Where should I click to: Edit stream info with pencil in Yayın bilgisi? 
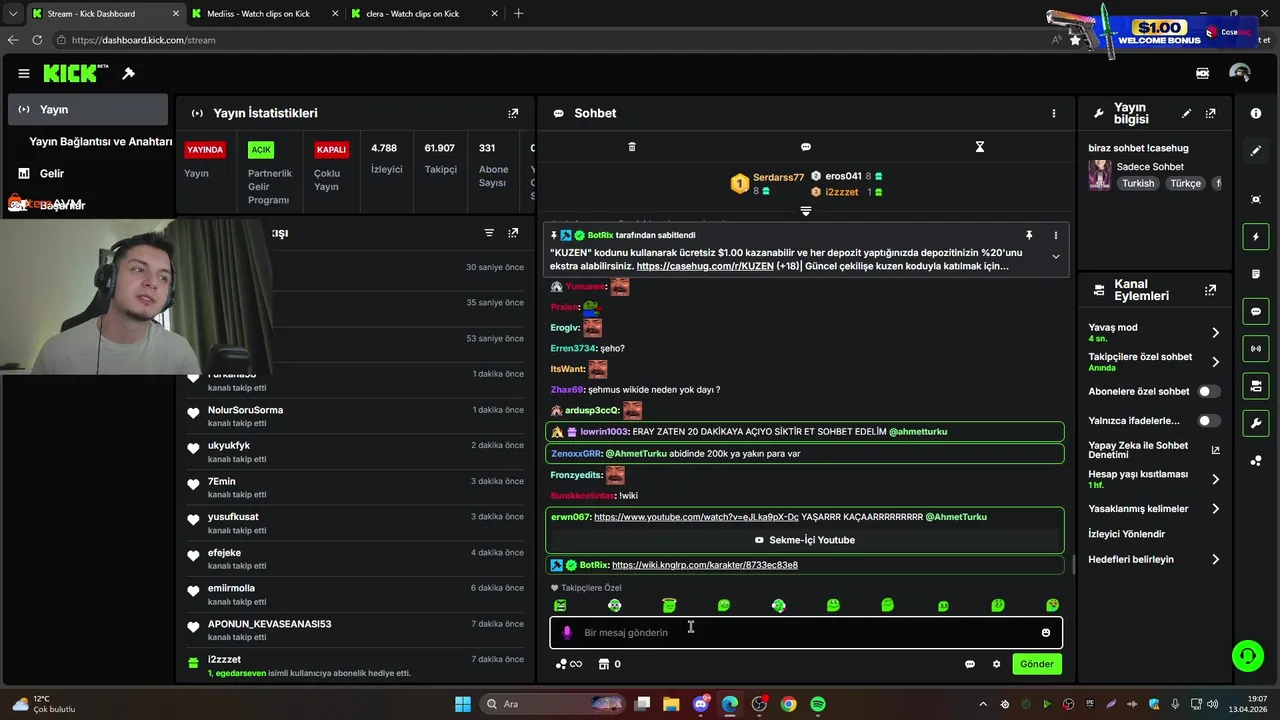click(x=1187, y=113)
